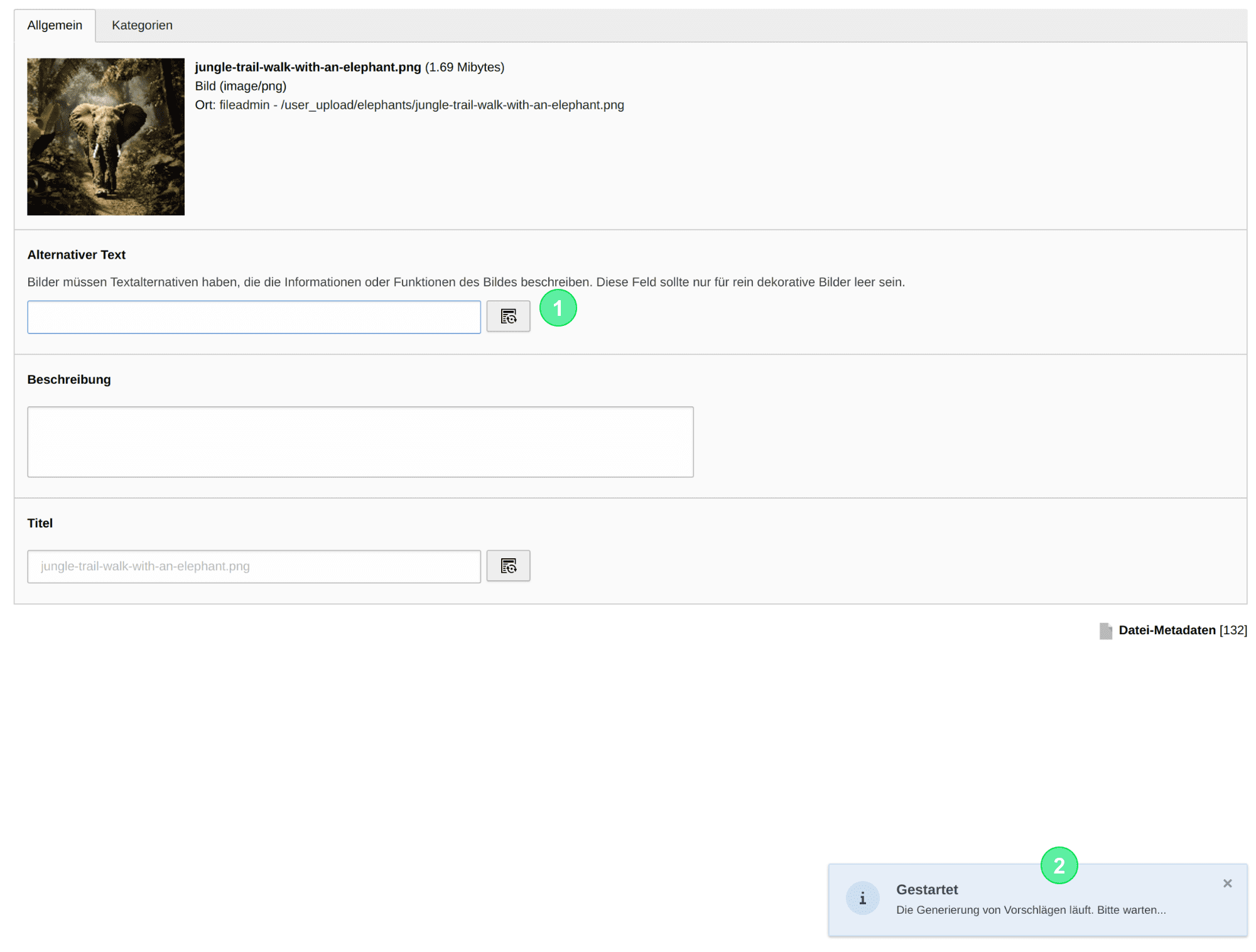Click the Gestartet notification title
The width and height of the screenshot is (1256, 952).
[927, 890]
